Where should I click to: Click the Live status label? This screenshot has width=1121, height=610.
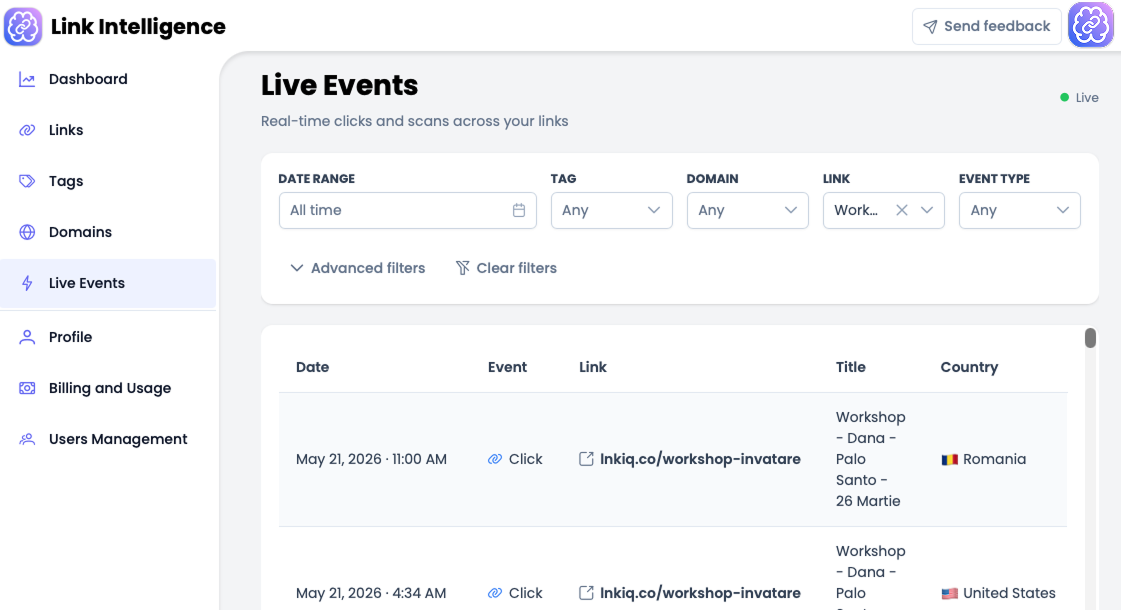click(1087, 97)
